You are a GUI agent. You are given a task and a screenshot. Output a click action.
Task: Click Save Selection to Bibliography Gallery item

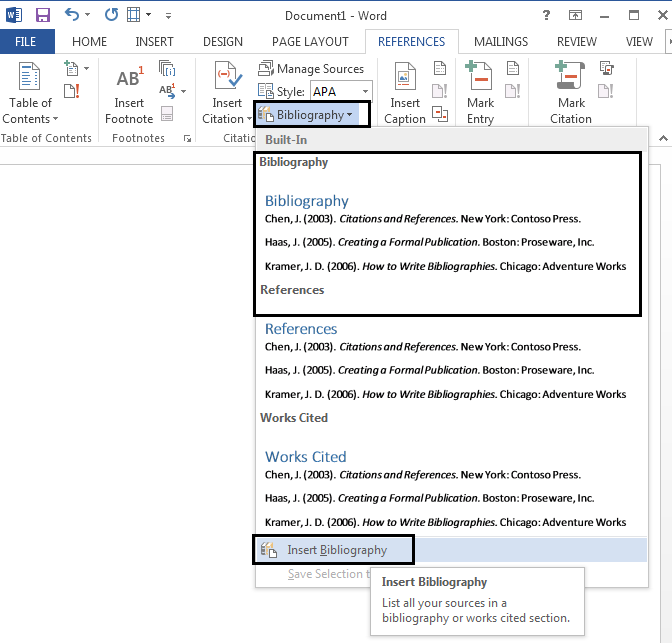(328, 574)
